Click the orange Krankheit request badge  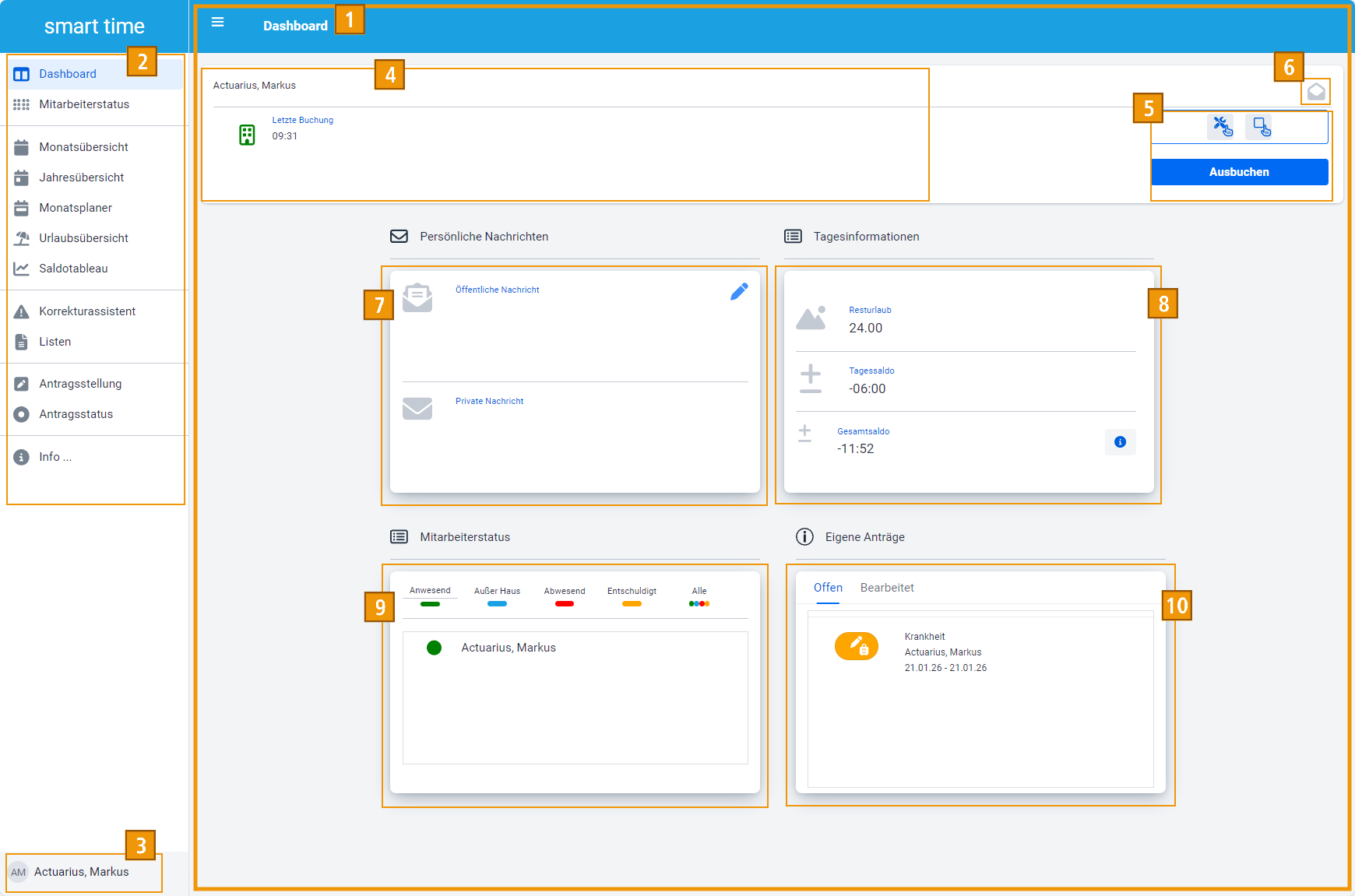click(x=856, y=646)
